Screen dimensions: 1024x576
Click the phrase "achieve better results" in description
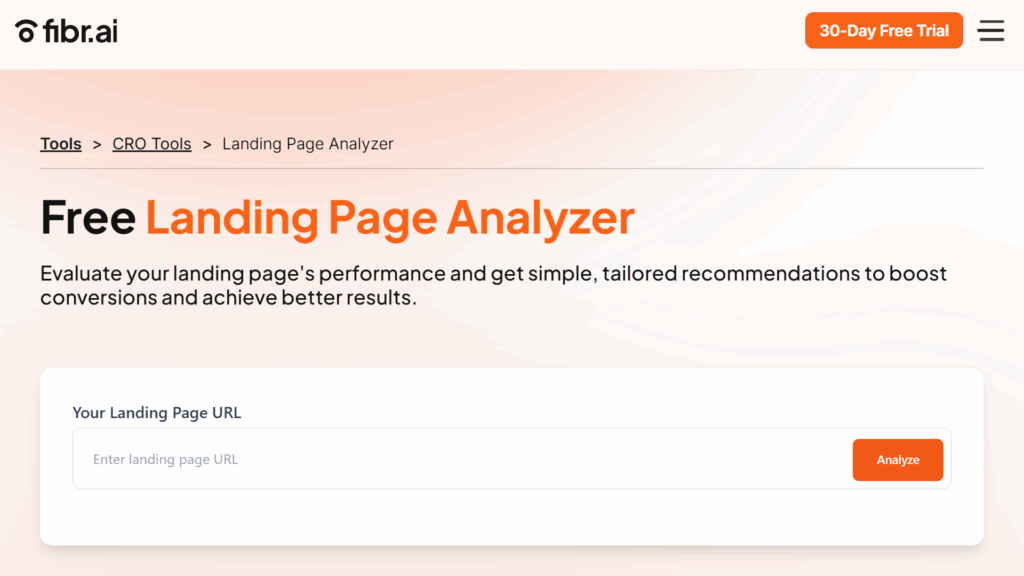pyautogui.click(x=308, y=297)
